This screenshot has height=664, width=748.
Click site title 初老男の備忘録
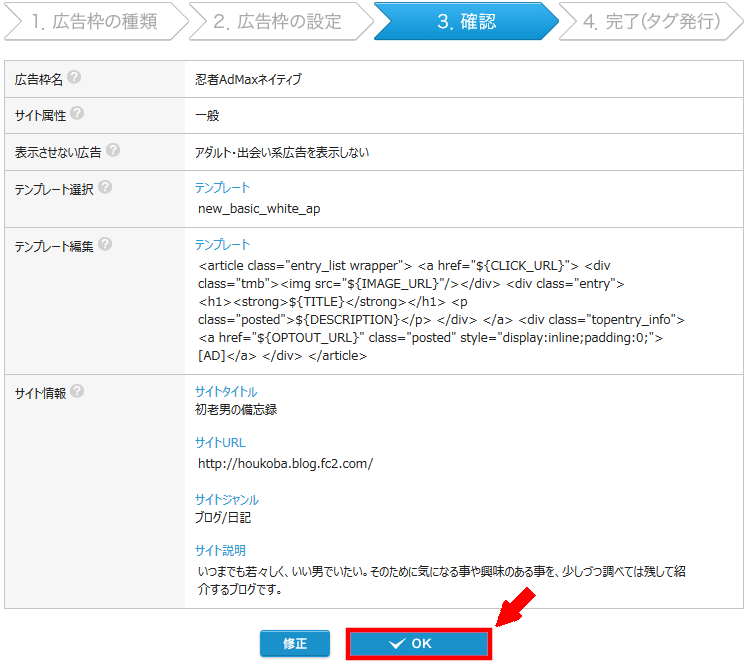236,410
